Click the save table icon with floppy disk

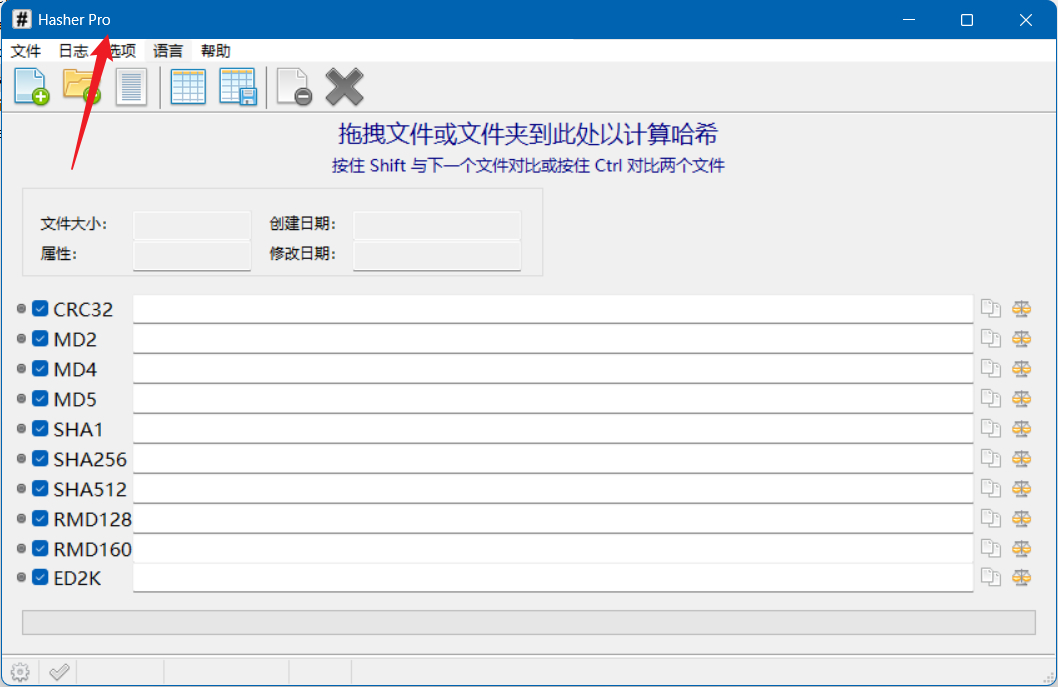point(238,86)
